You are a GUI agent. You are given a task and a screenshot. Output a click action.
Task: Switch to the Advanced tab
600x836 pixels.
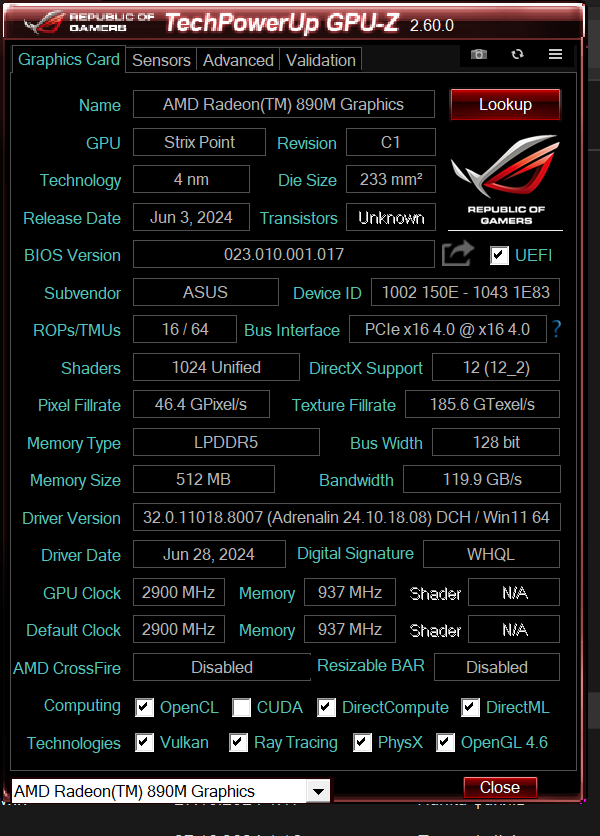click(238, 60)
